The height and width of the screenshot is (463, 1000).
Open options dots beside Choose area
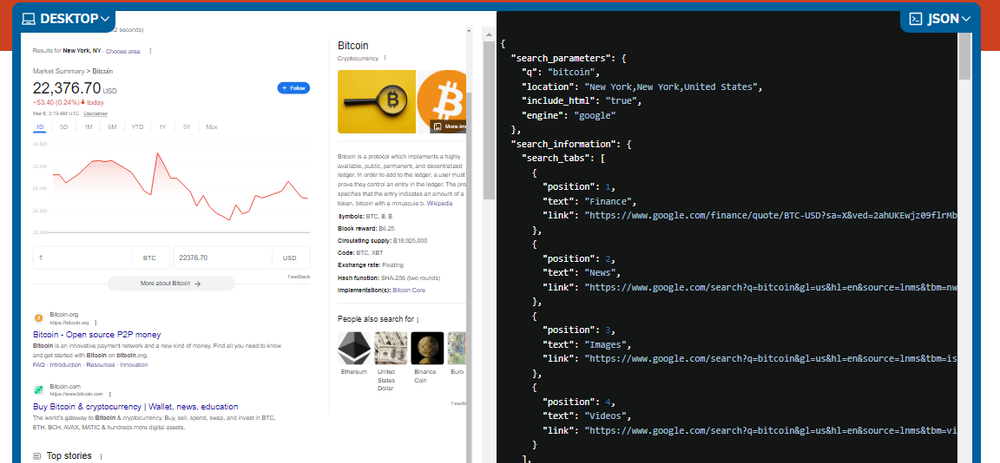[x=151, y=51]
